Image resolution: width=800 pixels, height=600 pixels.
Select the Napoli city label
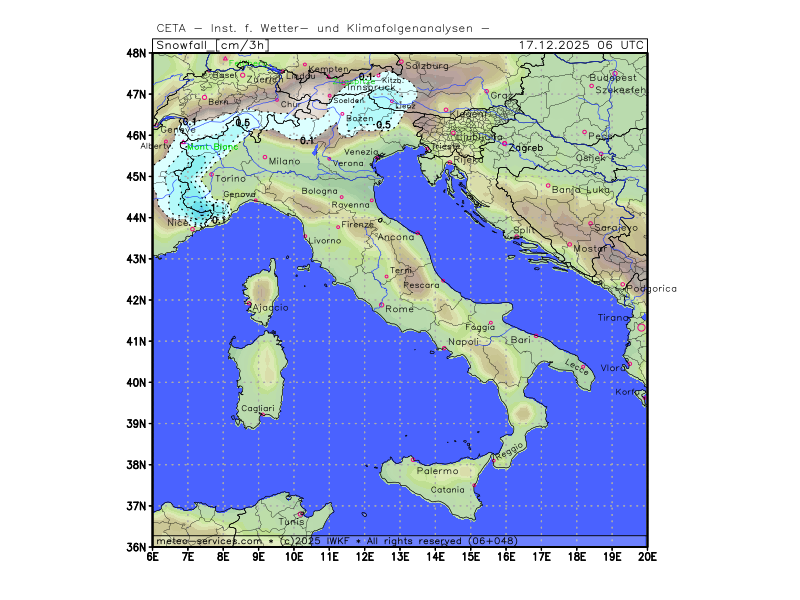click(x=463, y=342)
